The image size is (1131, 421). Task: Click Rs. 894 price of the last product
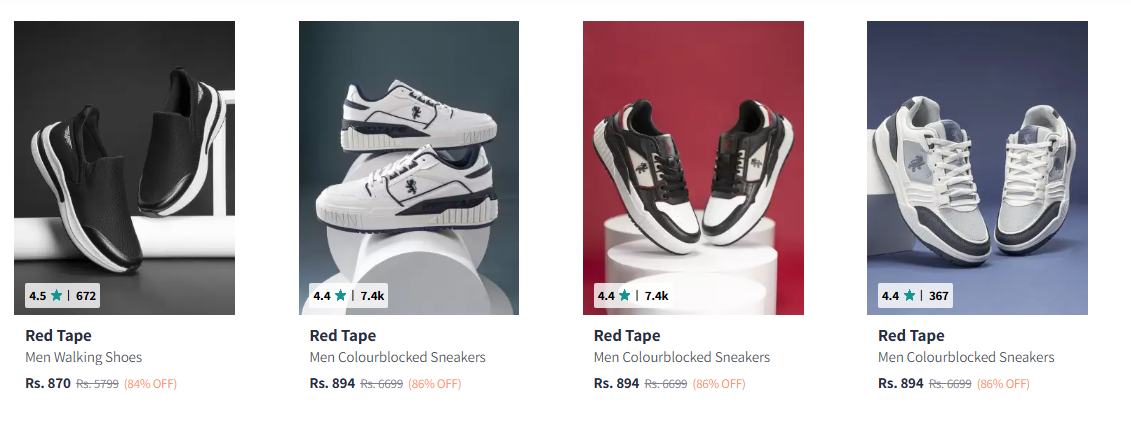[901, 383]
